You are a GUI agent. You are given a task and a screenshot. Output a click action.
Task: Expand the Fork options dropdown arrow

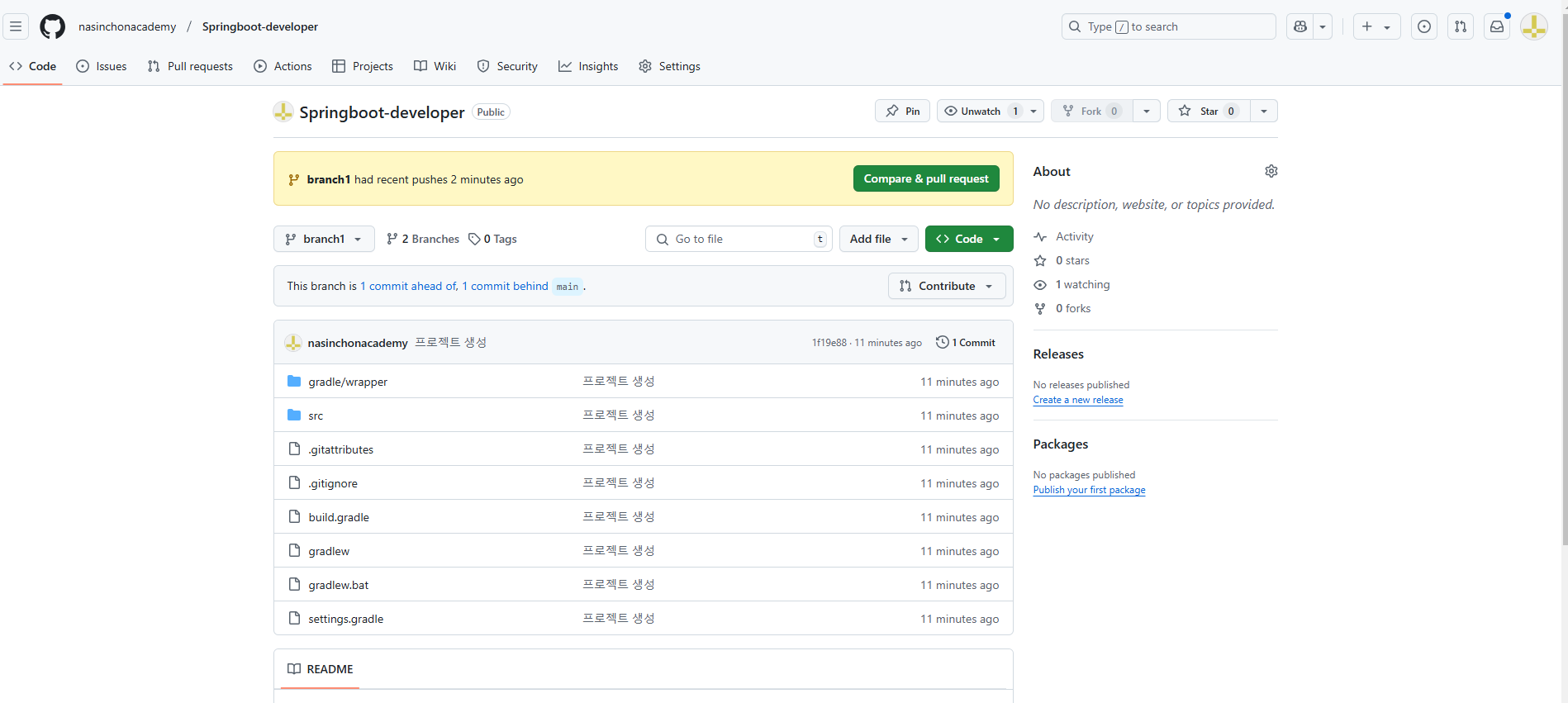[x=1147, y=111]
